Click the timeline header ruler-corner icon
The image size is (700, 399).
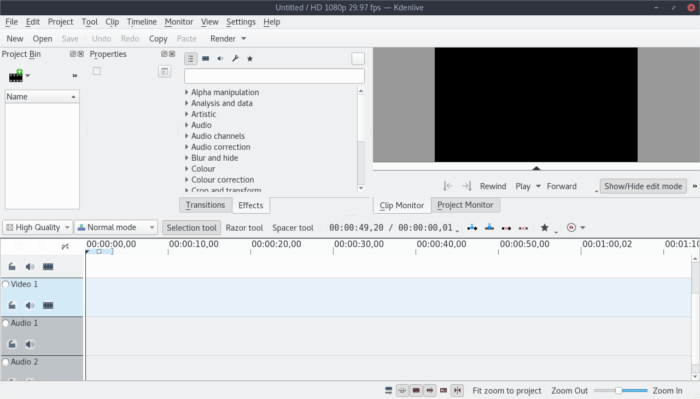pyautogui.click(x=65, y=246)
